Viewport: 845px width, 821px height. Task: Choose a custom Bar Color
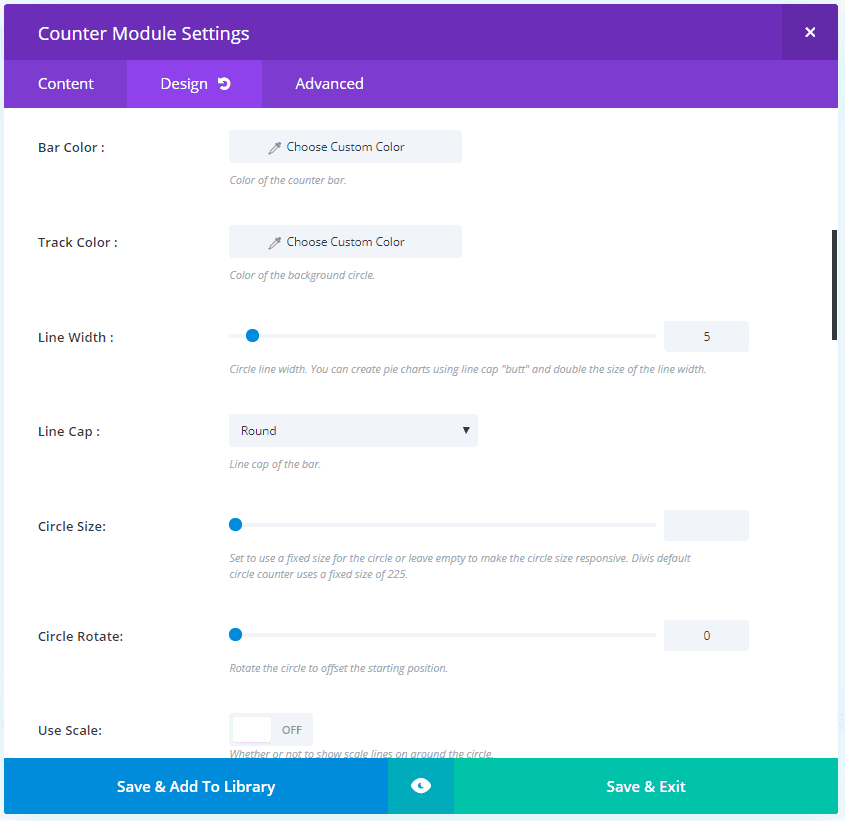coord(345,147)
